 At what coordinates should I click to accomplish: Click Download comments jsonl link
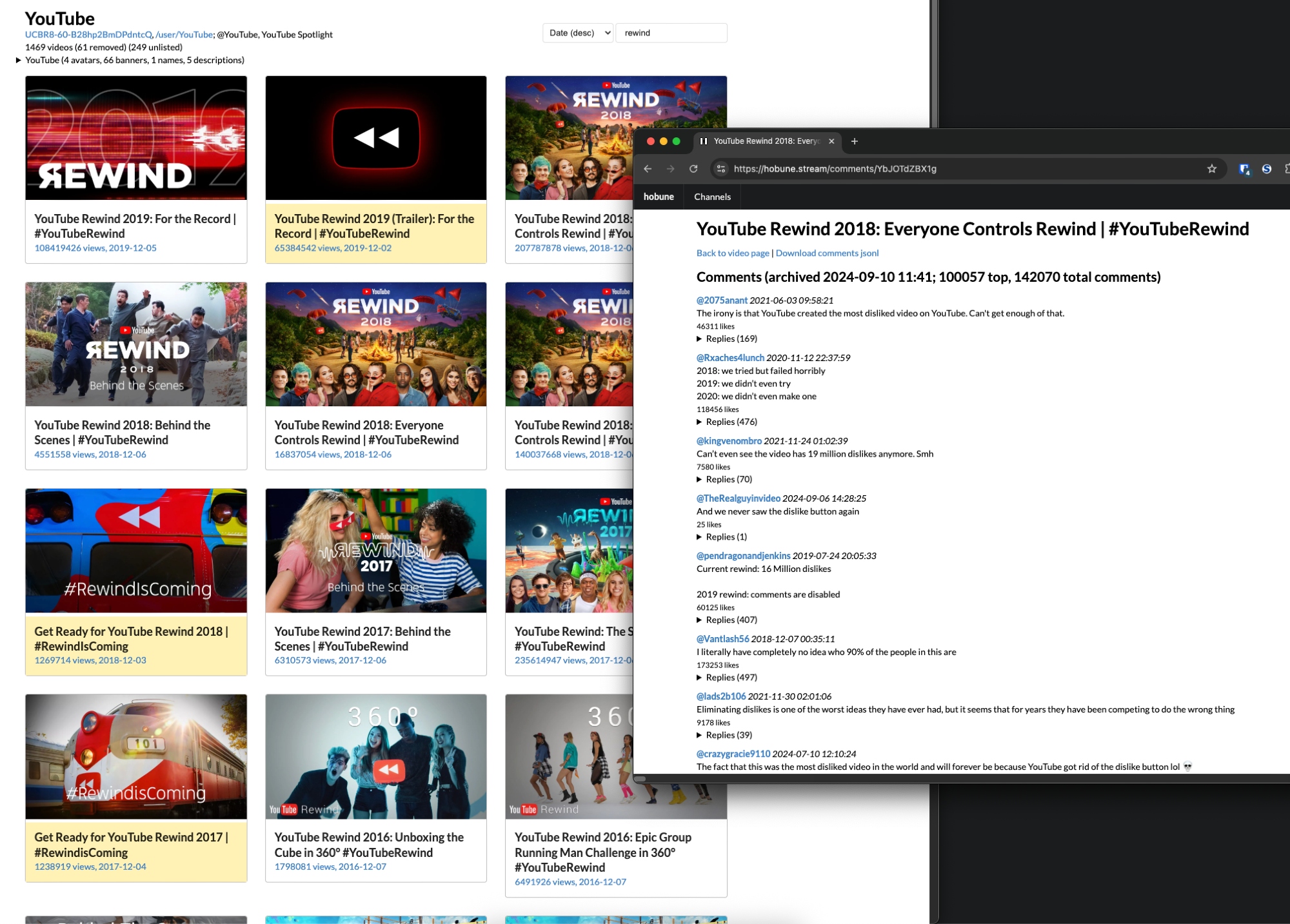[x=827, y=253]
